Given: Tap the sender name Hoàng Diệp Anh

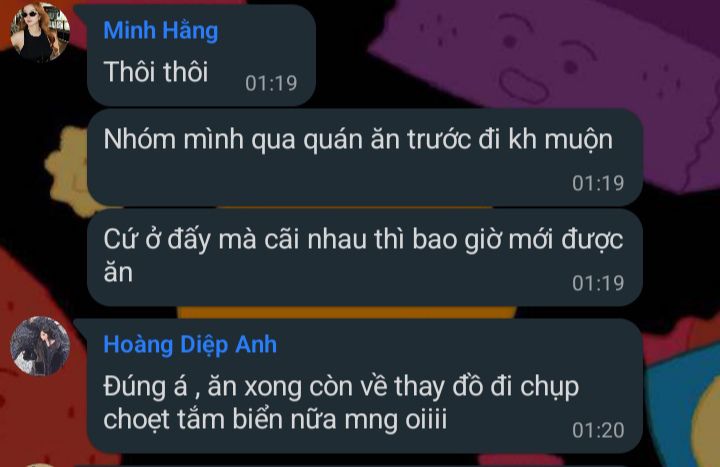Looking at the screenshot, I should point(190,344).
